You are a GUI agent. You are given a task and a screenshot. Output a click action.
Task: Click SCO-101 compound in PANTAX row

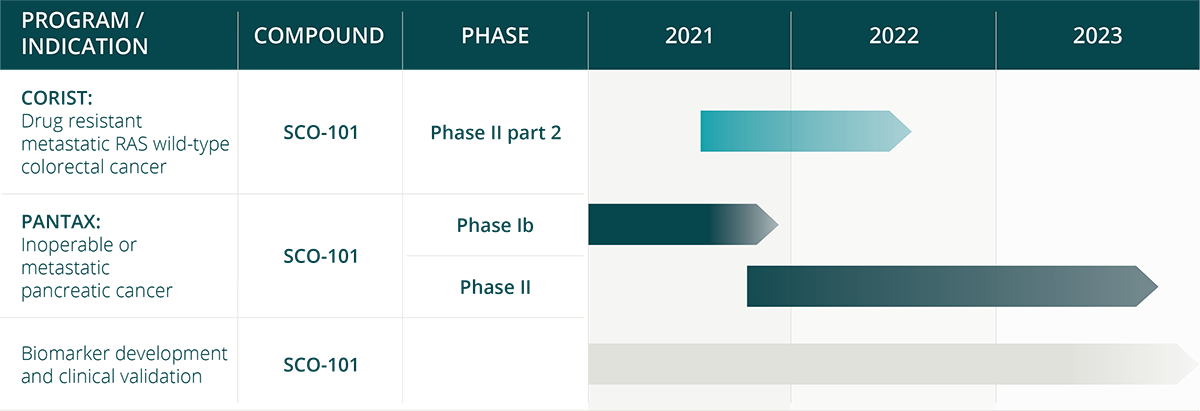[x=319, y=256]
